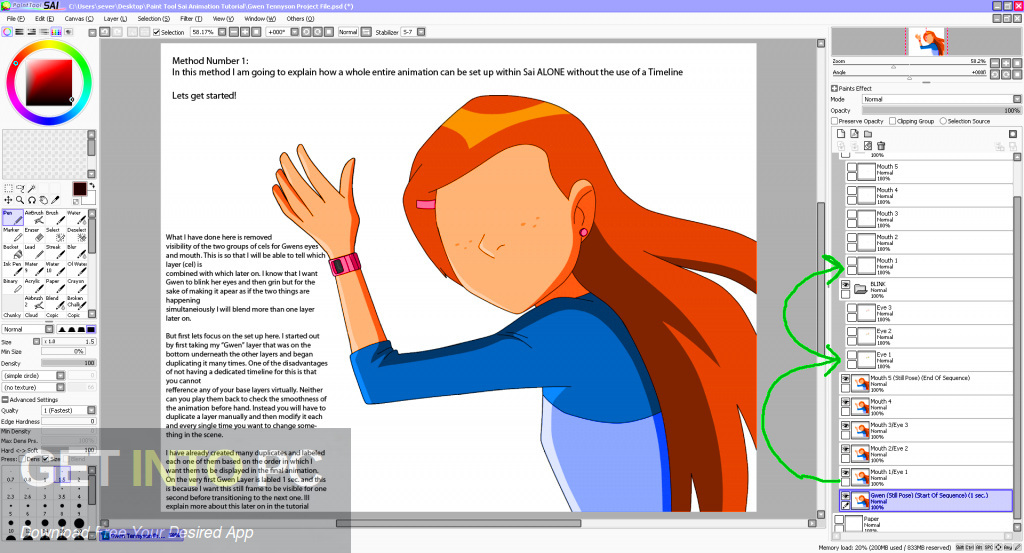This screenshot has height=553, width=1024.
Task: Toggle the Selection display checkbox
Action: coord(157,32)
